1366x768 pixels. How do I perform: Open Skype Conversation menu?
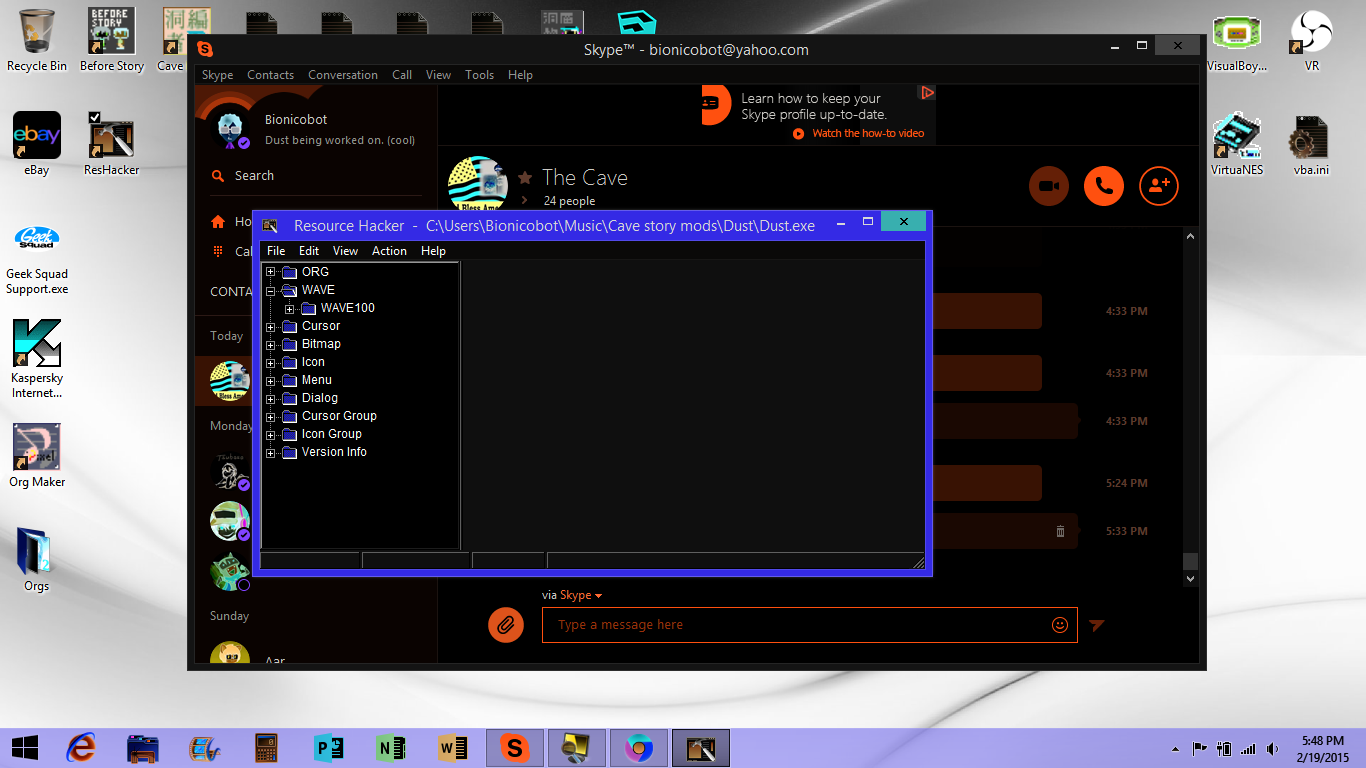(343, 75)
